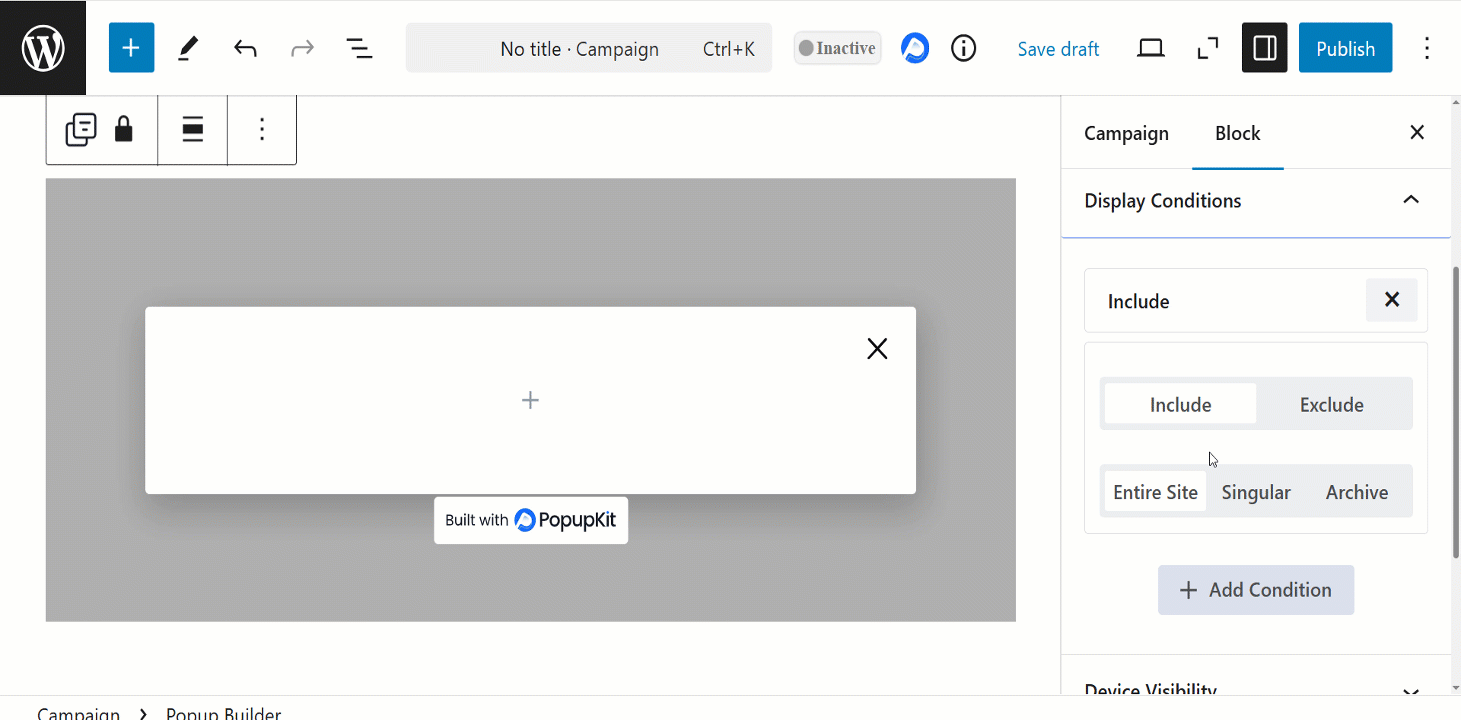Open the block inserter plus button
This screenshot has height=720, width=1461.
131,49
